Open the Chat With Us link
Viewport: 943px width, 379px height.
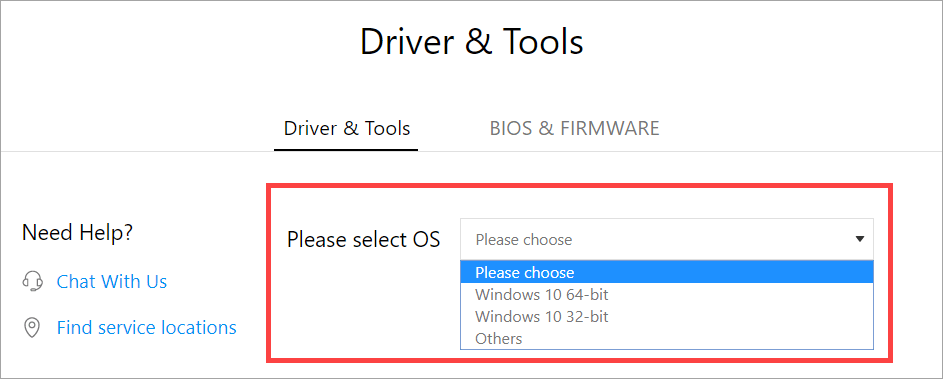point(112,281)
